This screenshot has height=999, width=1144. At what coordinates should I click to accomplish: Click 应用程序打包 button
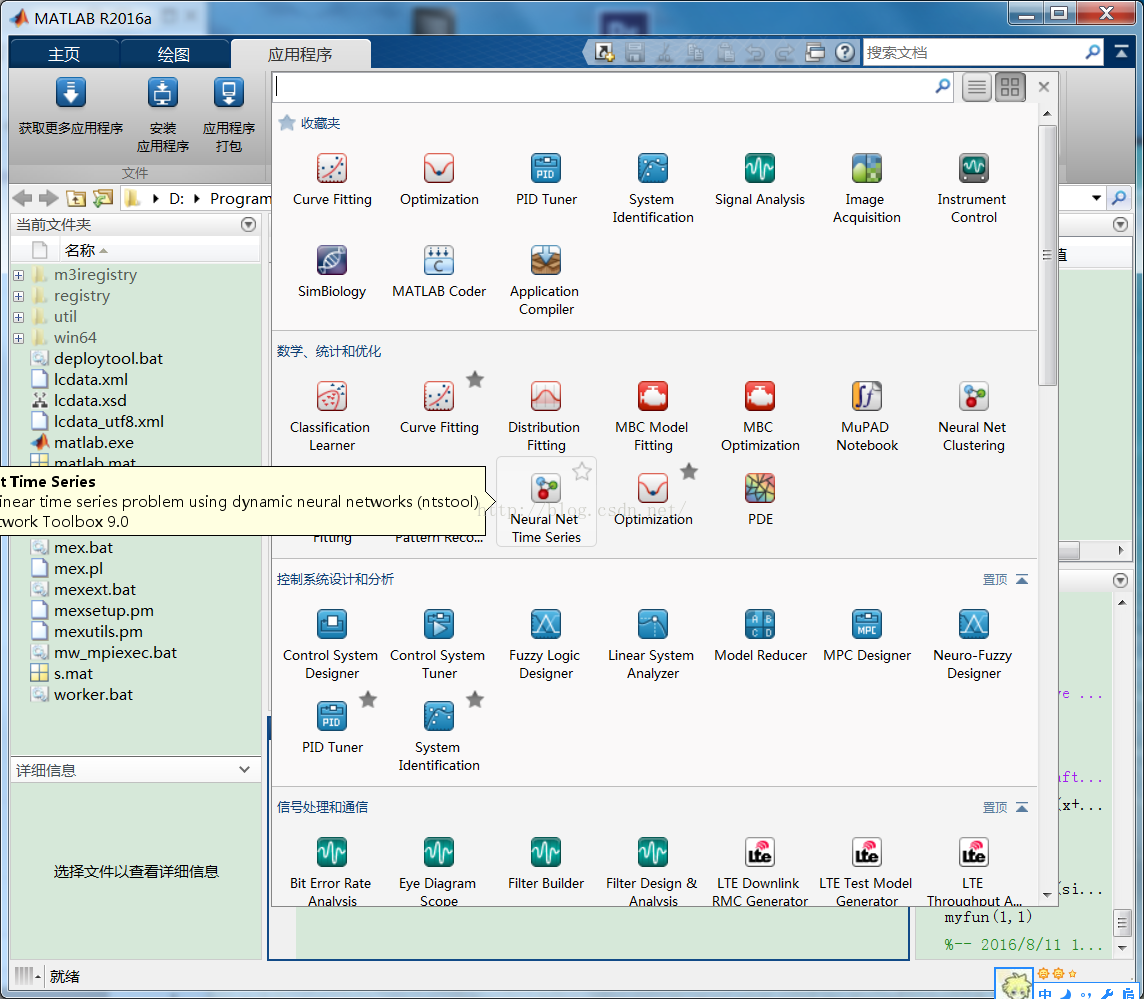tap(228, 115)
